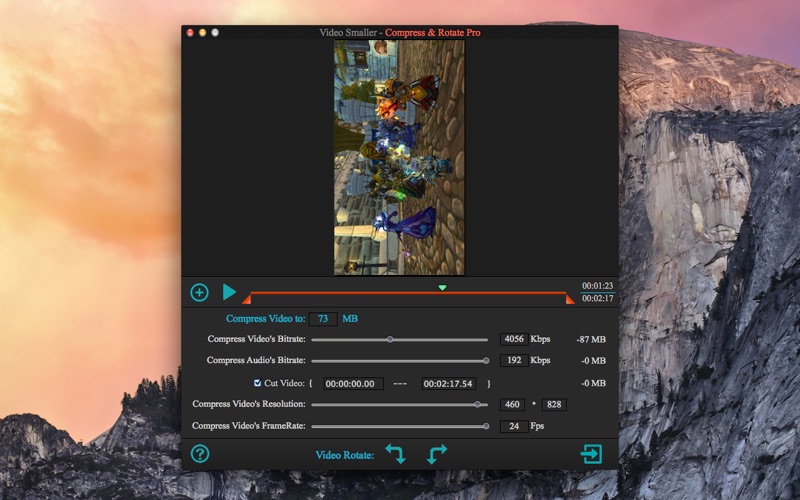This screenshot has width=800, height=500.
Task: Rotate video clockwise with right arrow
Action: (437, 454)
